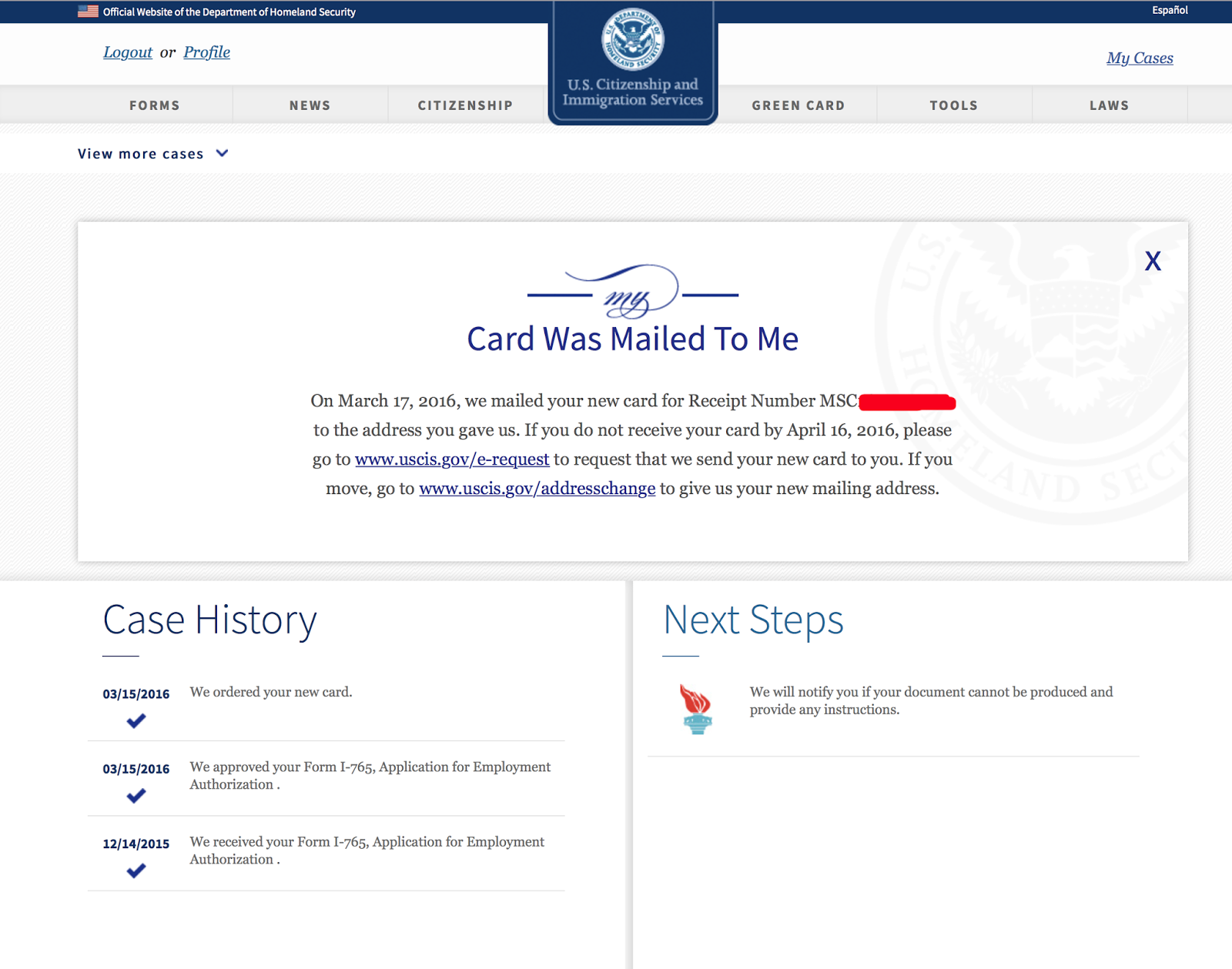The height and width of the screenshot is (969, 1232).
Task: Click the U.S. Citizenship and Immigration Services title
Action: pyautogui.click(x=633, y=92)
